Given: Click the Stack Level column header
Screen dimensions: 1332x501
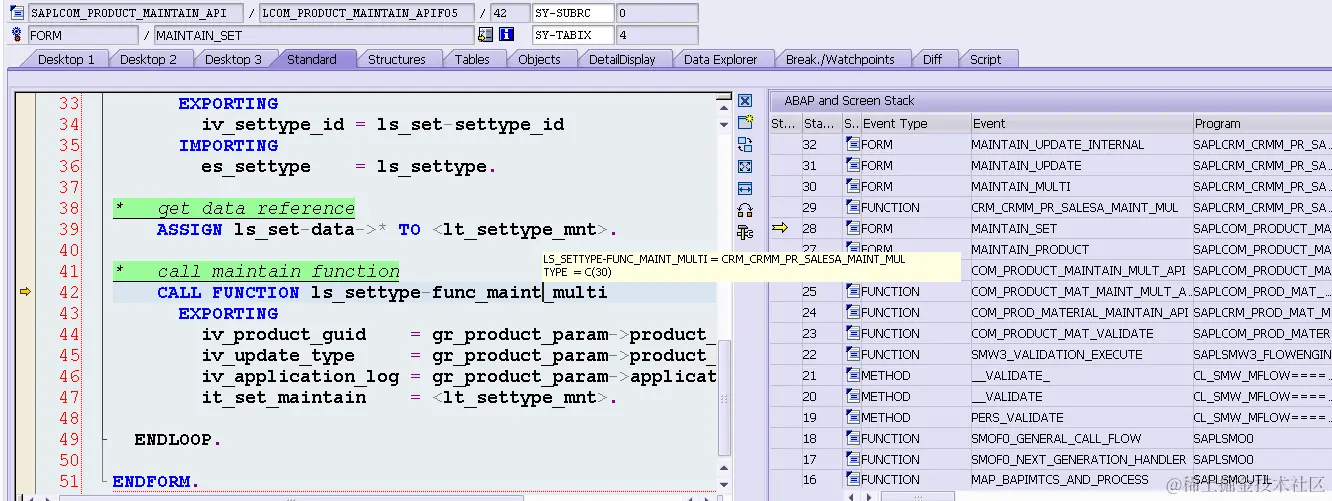Looking at the screenshot, I should (x=820, y=124).
